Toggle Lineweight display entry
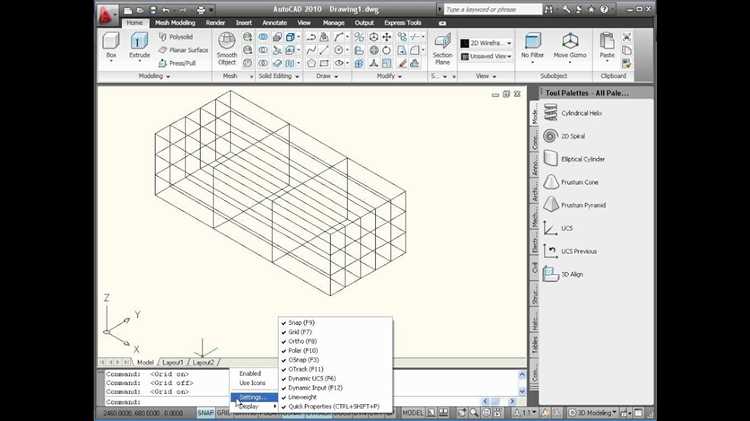This screenshot has width=750, height=421. pos(335,397)
